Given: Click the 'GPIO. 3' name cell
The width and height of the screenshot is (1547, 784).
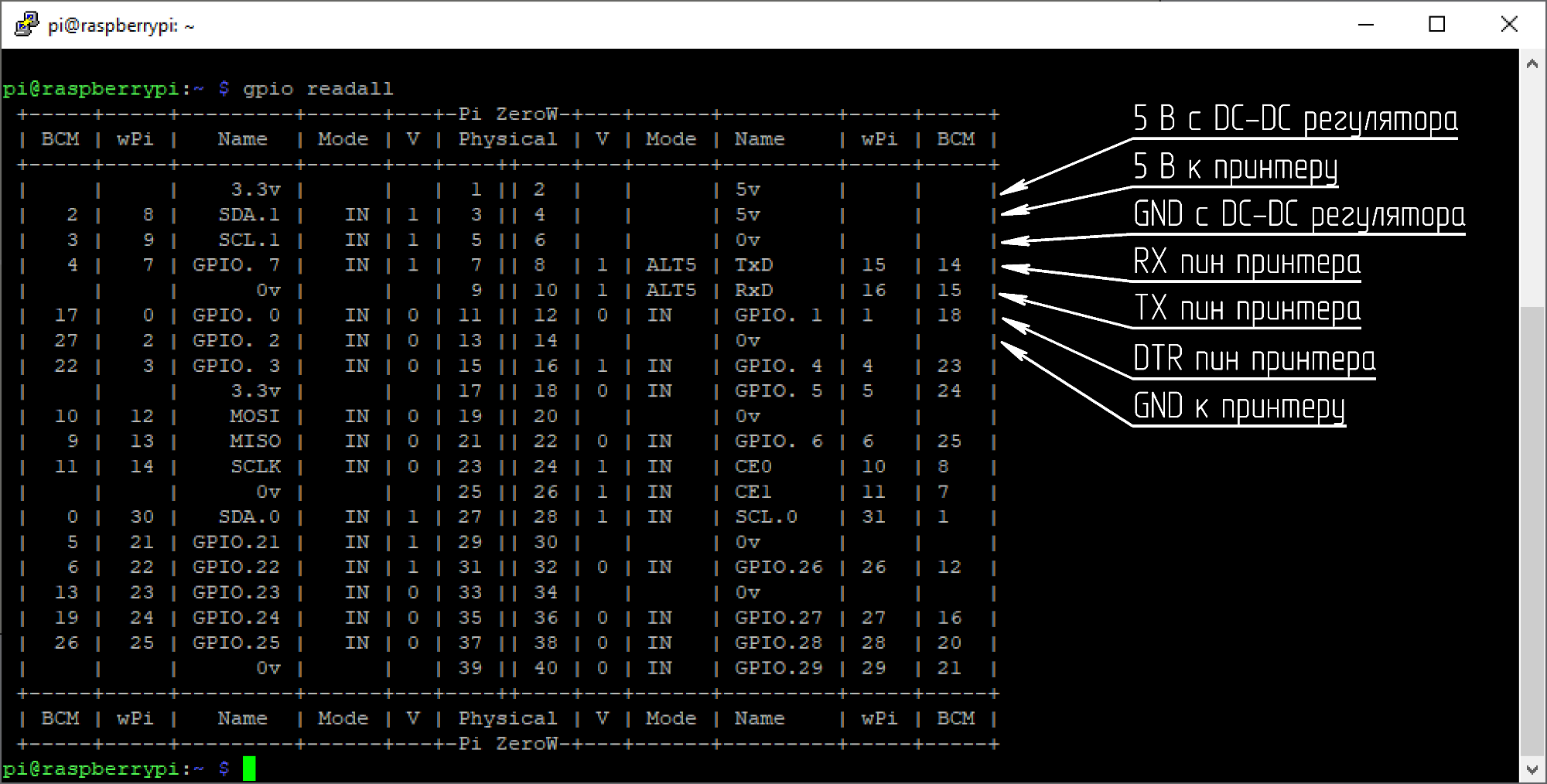Looking at the screenshot, I should pyautogui.click(x=236, y=366).
